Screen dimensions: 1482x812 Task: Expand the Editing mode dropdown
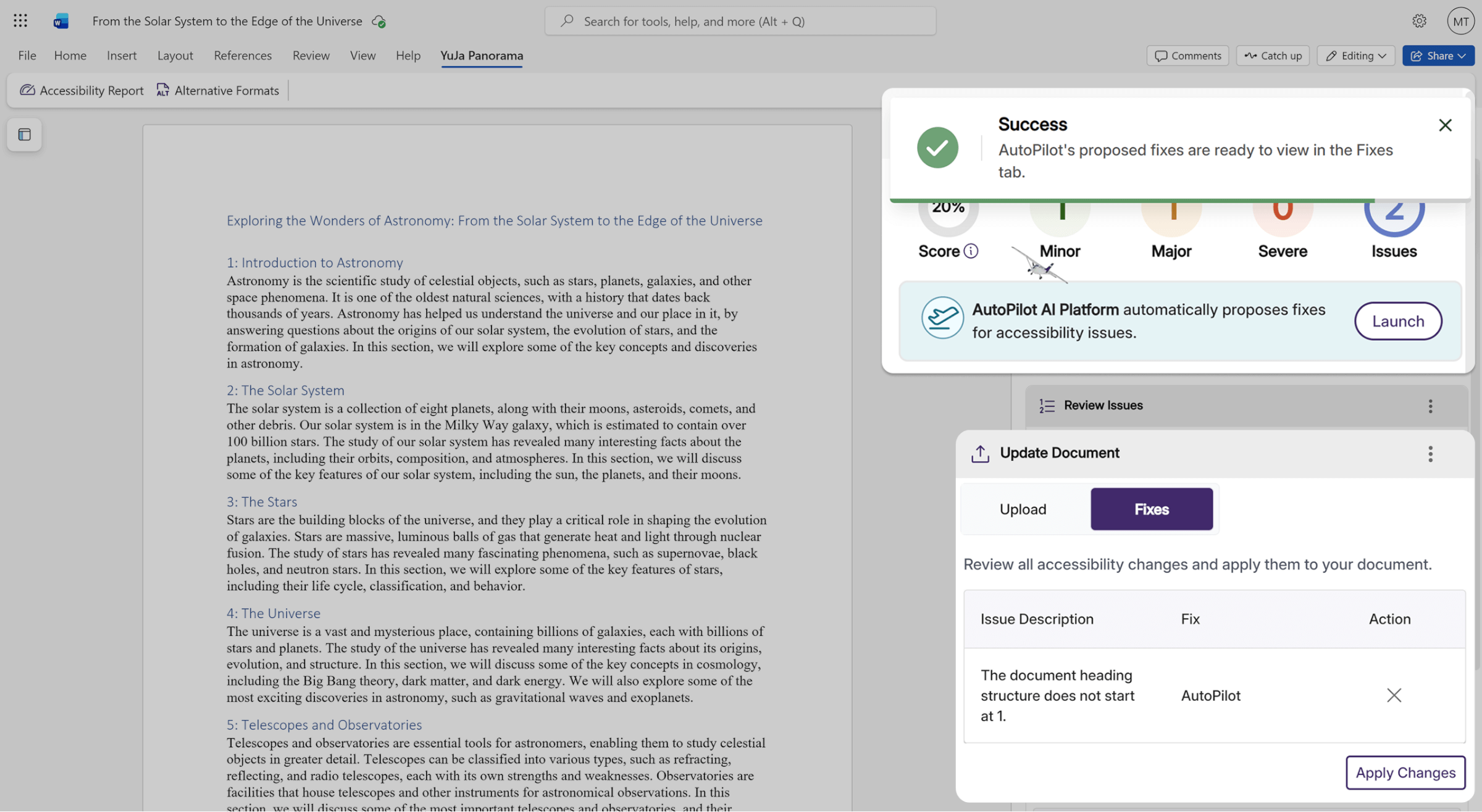point(1355,56)
